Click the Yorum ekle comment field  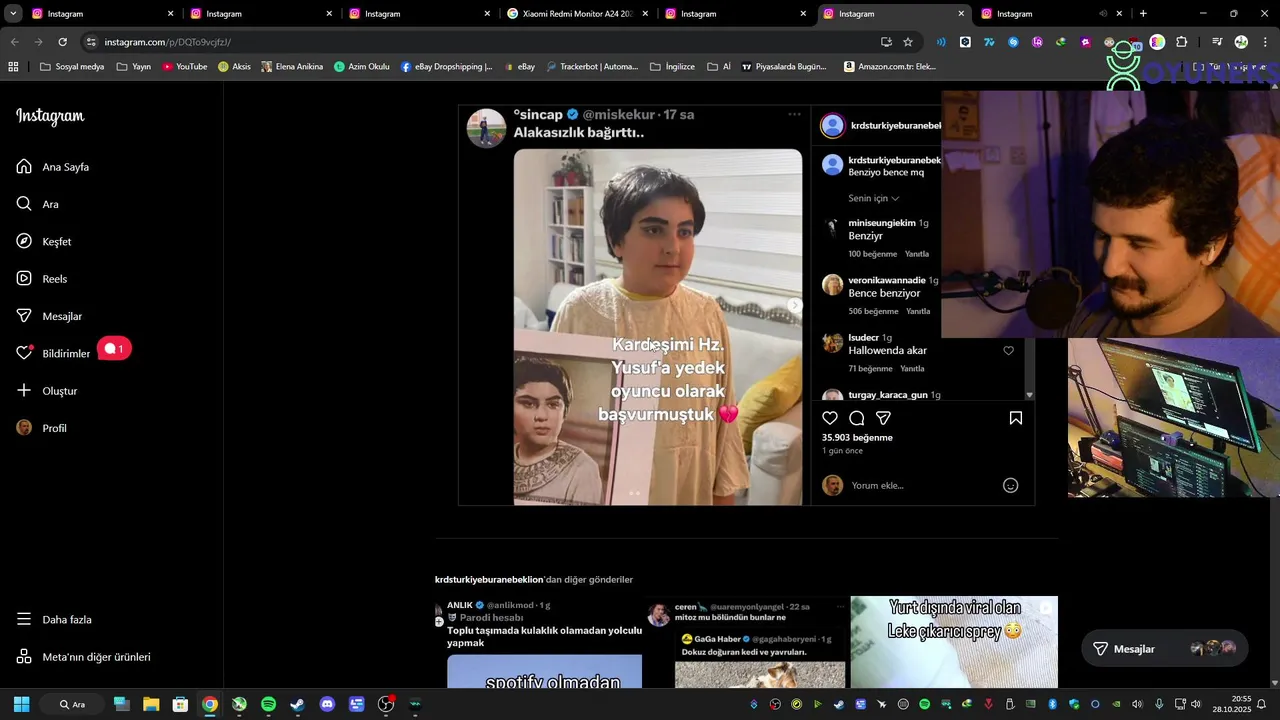click(920, 485)
